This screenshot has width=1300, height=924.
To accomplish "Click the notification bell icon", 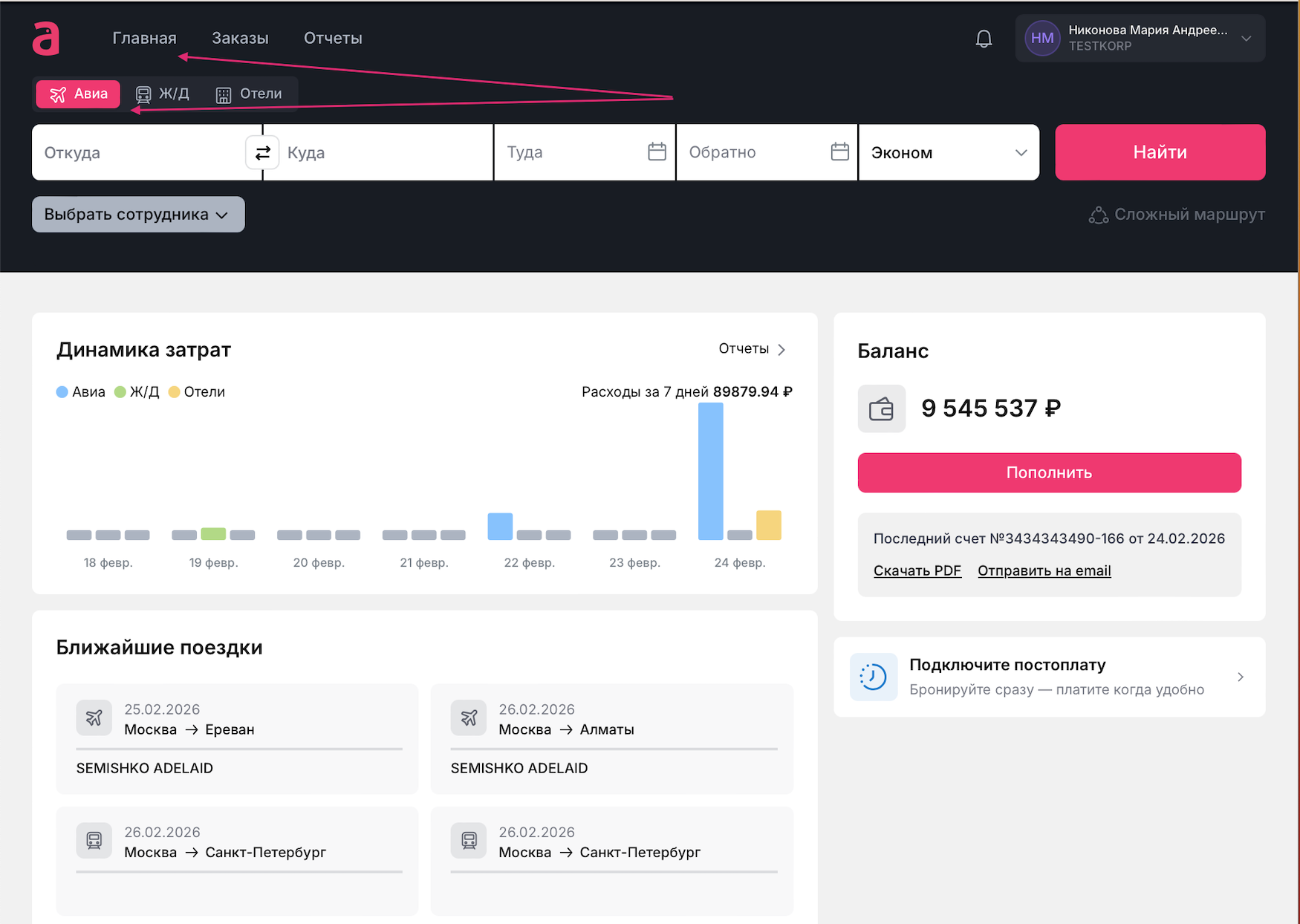I will point(984,39).
